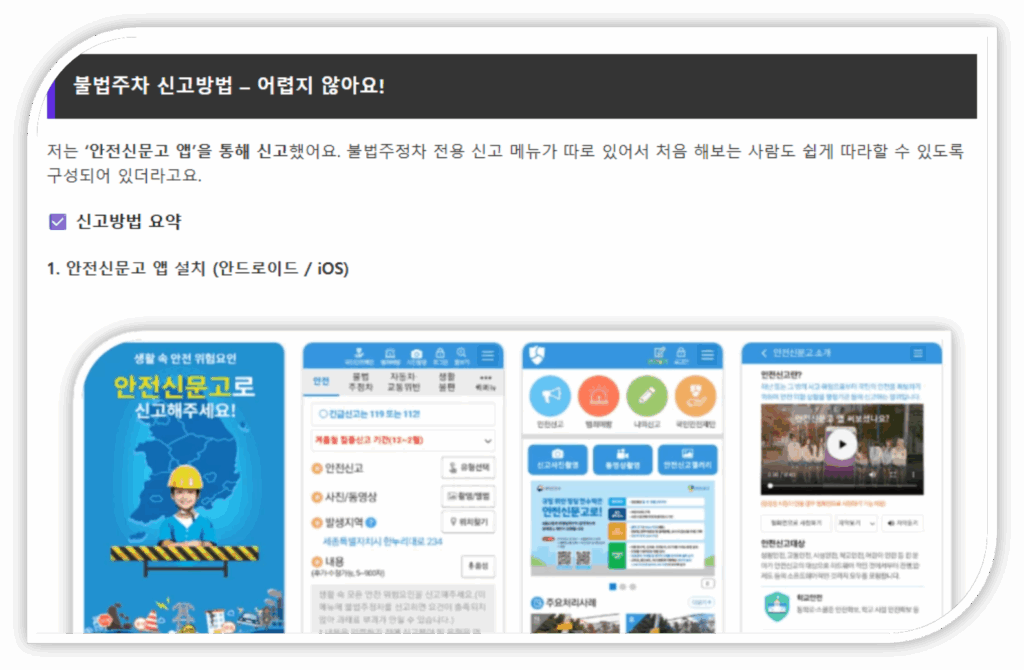The height and width of the screenshot is (670, 1024).
Task: Tap the blue camera photo-report button
Action: pos(557,459)
